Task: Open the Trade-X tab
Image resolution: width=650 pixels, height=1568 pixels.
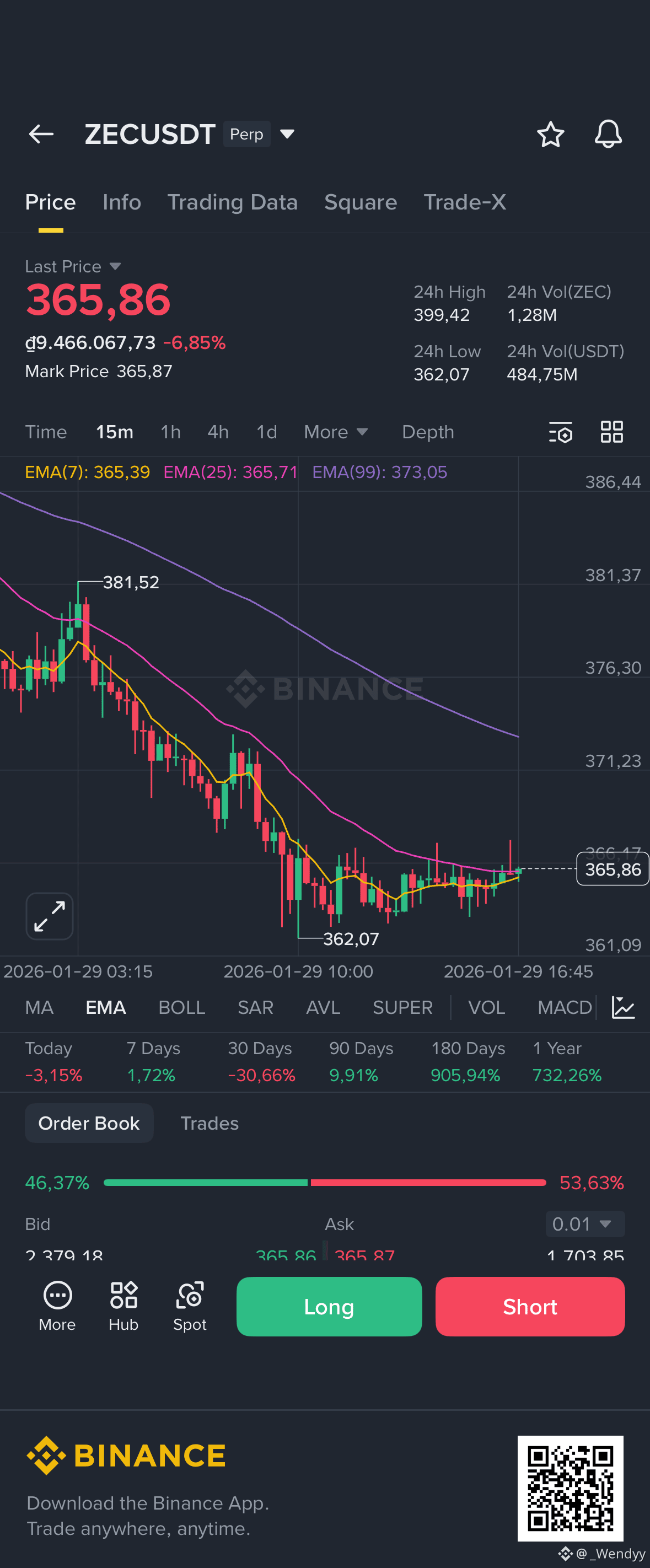Action: tap(465, 202)
